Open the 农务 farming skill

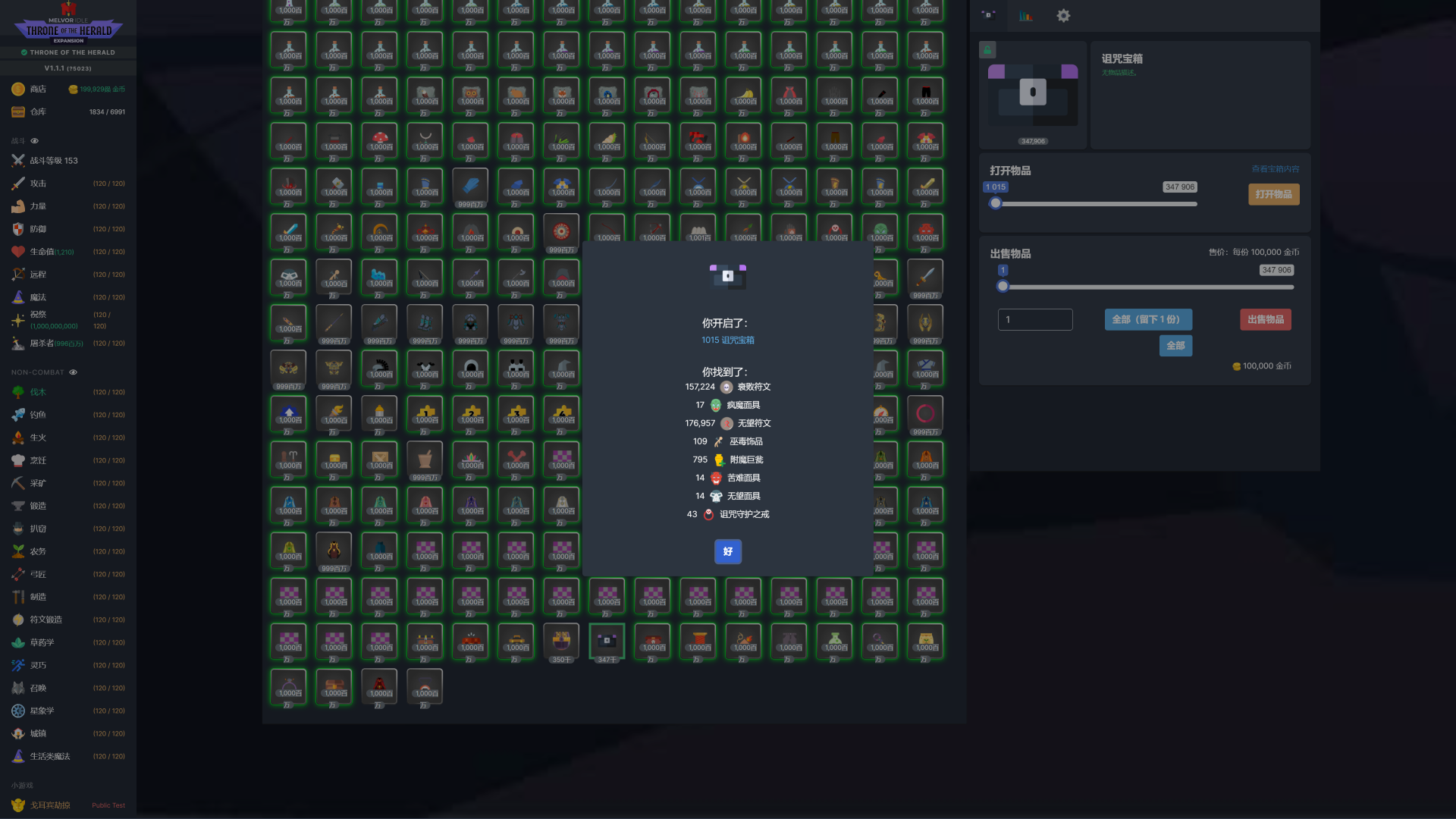[68, 551]
